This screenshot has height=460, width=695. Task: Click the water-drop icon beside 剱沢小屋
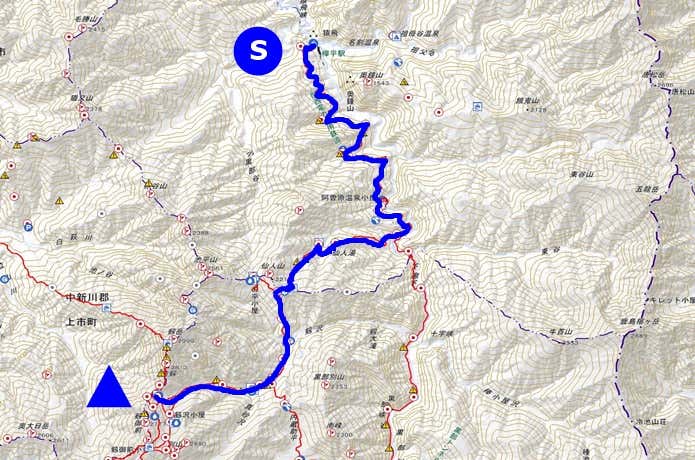pyautogui.click(x=176, y=422)
